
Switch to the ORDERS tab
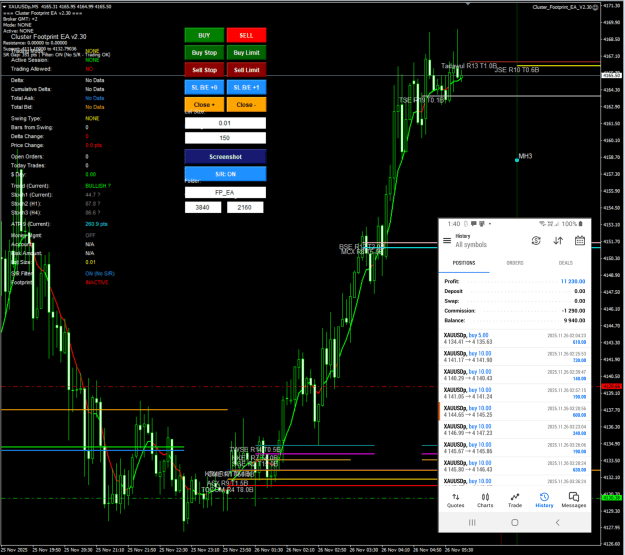pos(515,263)
